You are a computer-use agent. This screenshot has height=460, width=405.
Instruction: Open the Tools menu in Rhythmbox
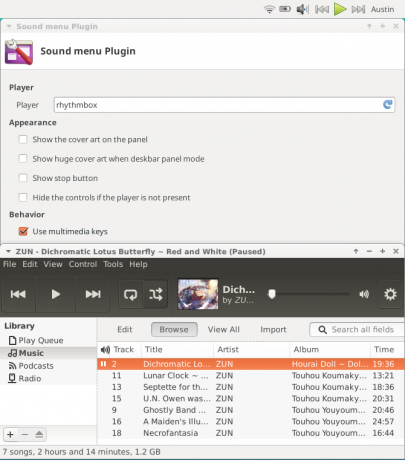(x=113, y=264)
